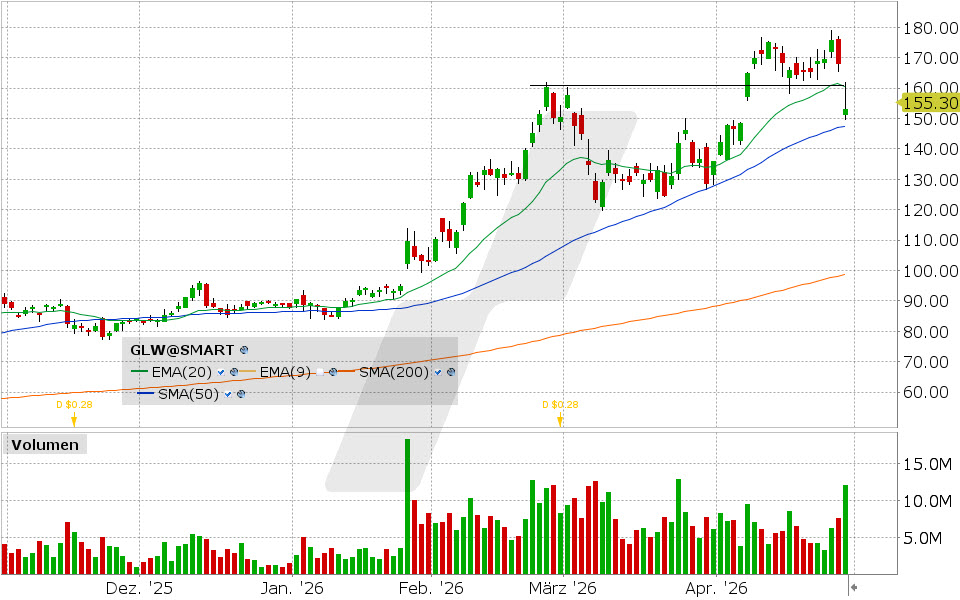Screen dimensions: 960x600
Task: Open the EMA(20) indicator settings icon
Action: pos(234,372)
